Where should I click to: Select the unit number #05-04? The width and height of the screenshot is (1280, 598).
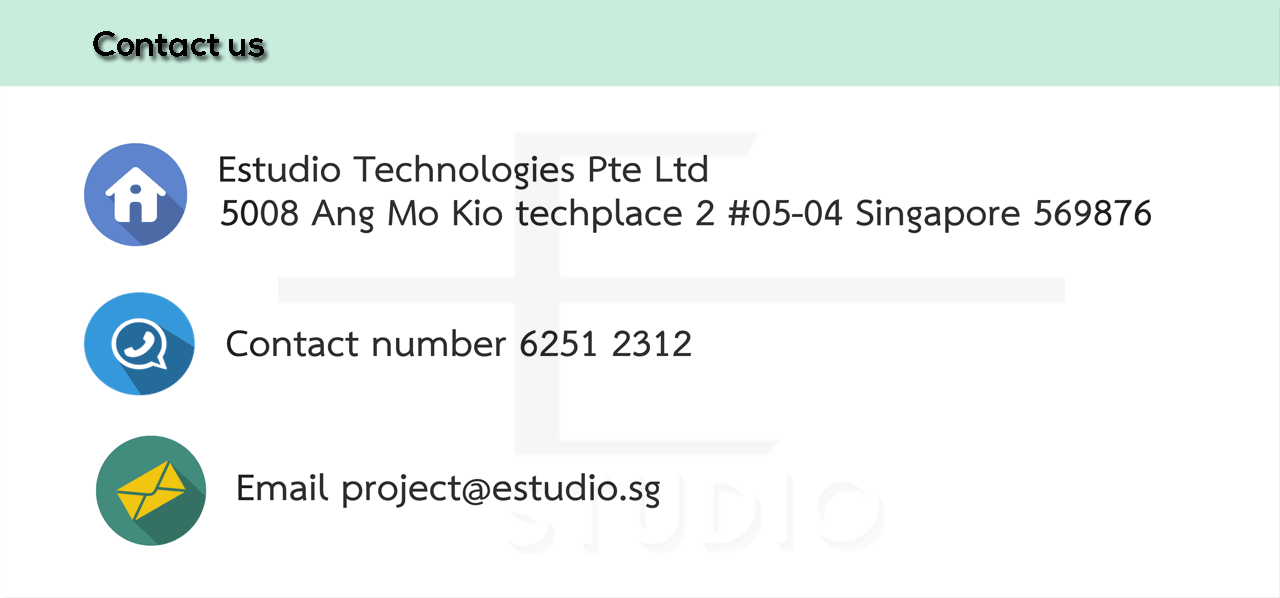(x=786, y=213)
